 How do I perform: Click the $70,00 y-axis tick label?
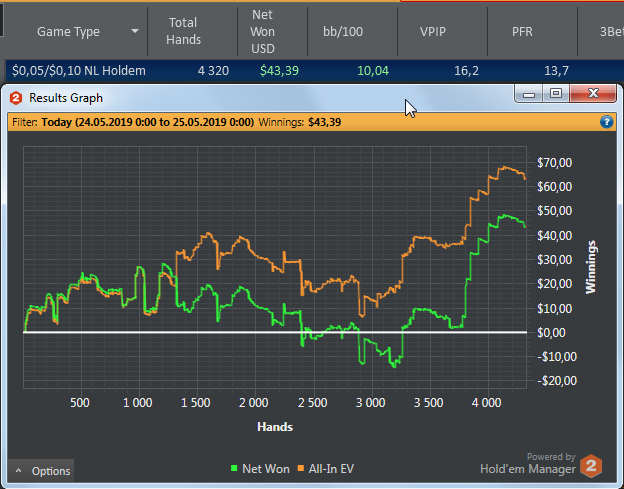[x=554, y=163]
